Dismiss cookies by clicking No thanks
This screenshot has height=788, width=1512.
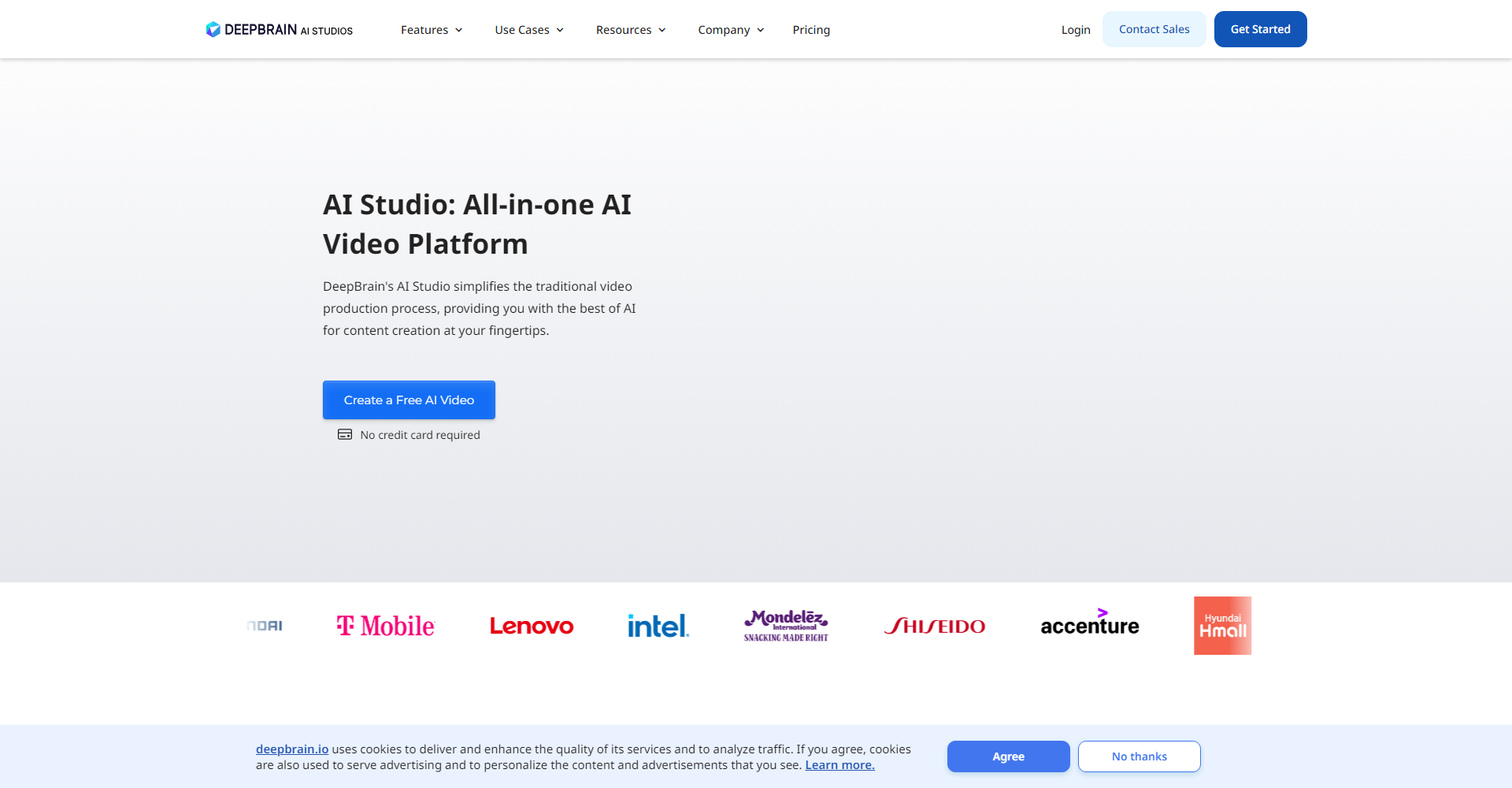pyautogui.click(x=1139, y=756)
